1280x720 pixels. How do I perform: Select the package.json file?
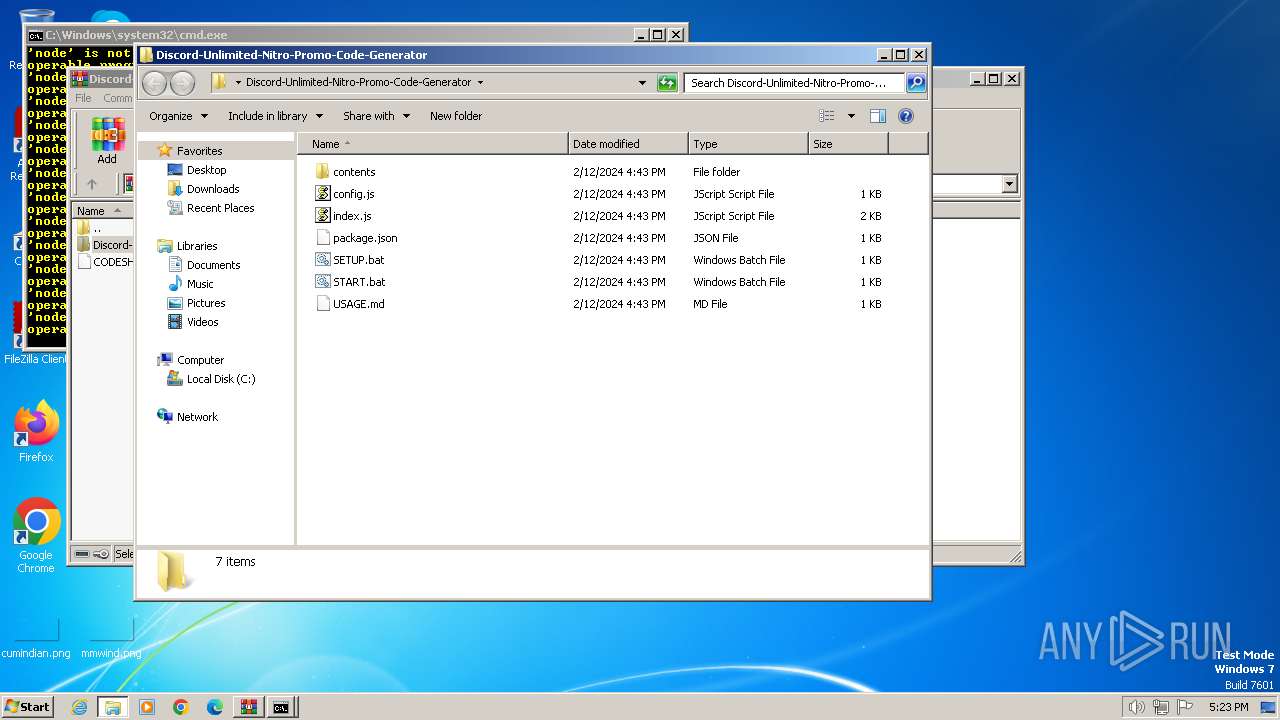pos(365,238)
